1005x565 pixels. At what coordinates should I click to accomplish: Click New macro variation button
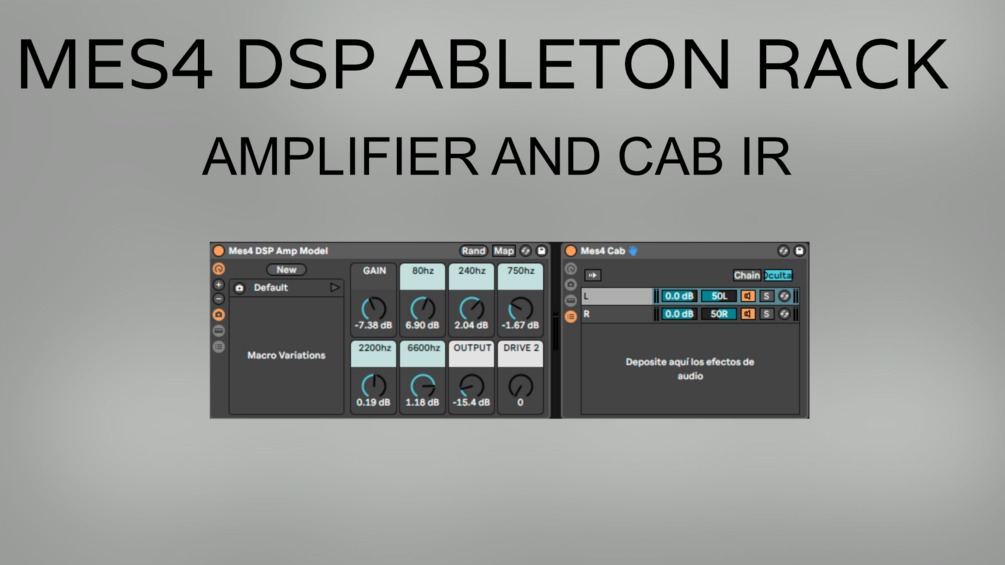tap(286, 270)
